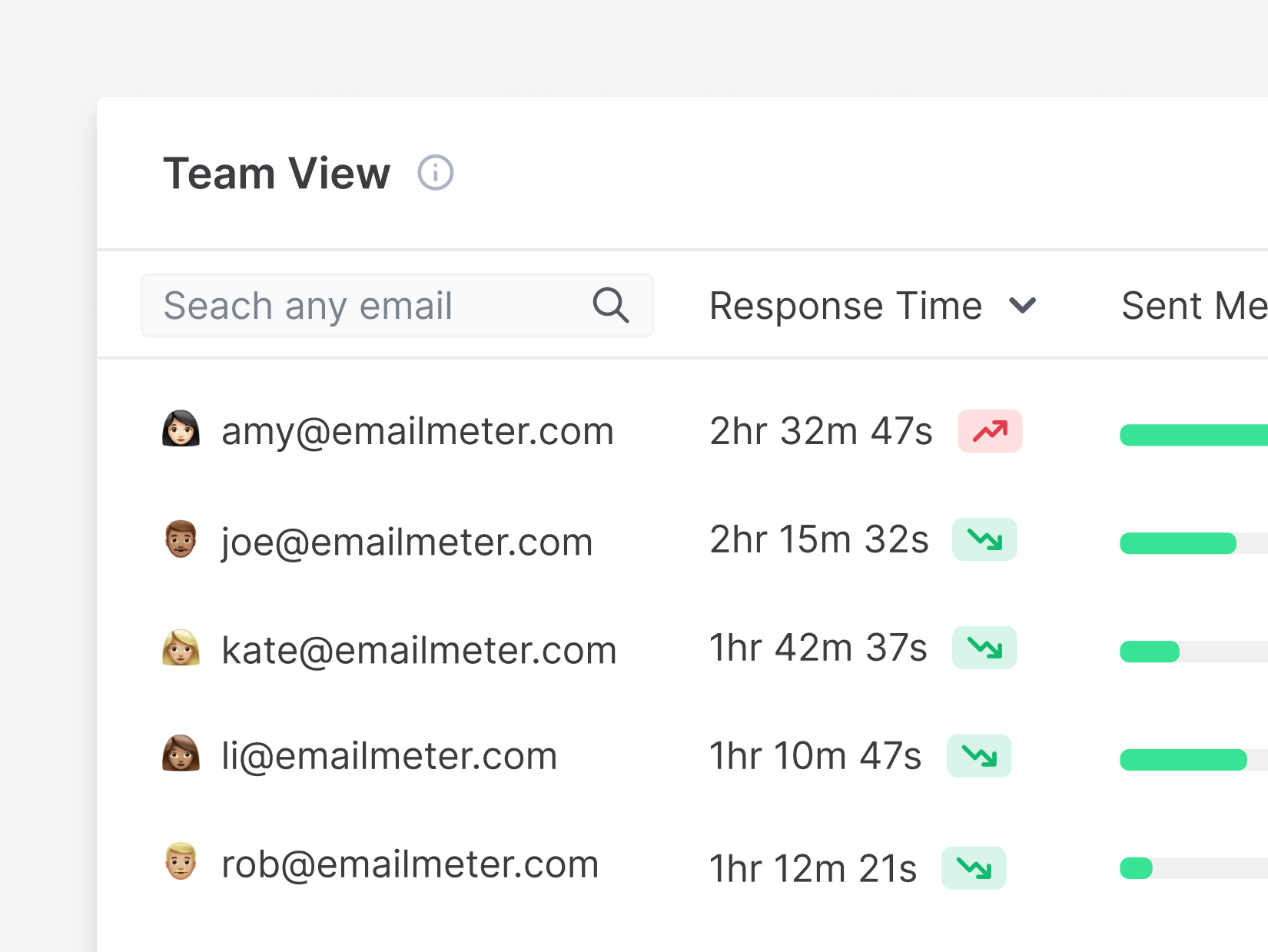Image resolution: width=1268 pixels, height=952 pixels.
Task: Click joe's sent messages progress bar
Action: 1177,543
